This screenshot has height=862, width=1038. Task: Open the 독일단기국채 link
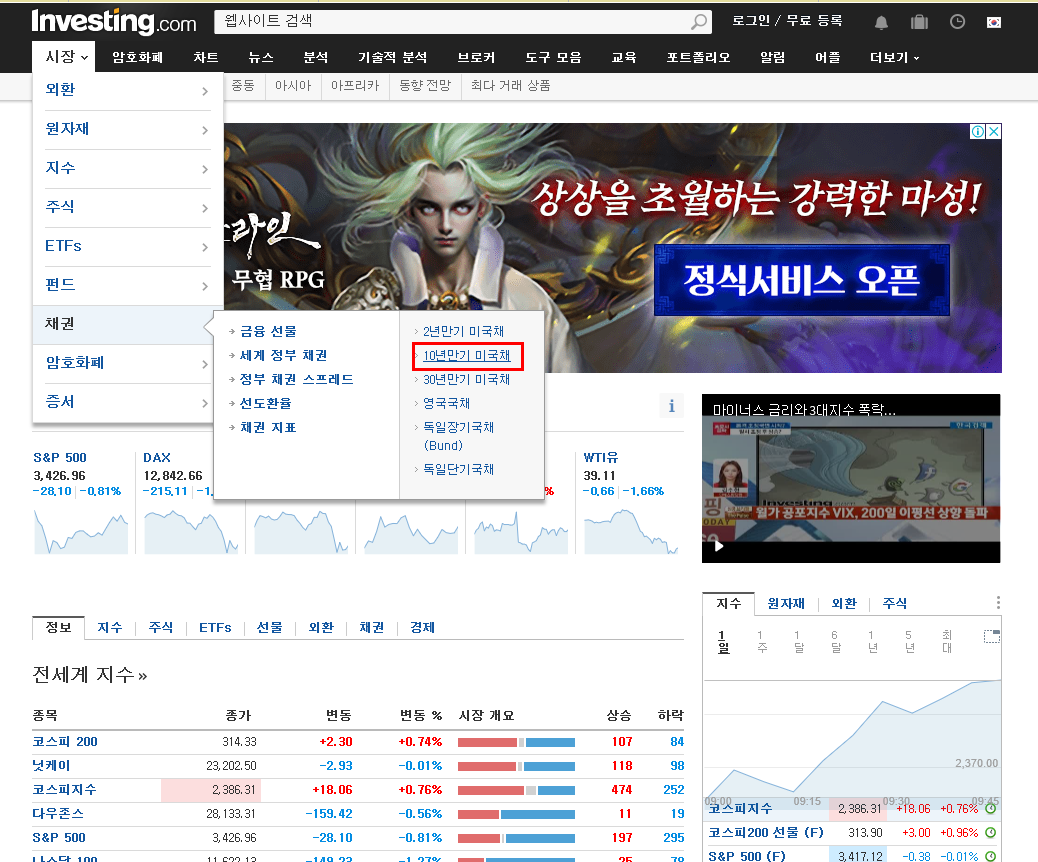click(459, 469)
